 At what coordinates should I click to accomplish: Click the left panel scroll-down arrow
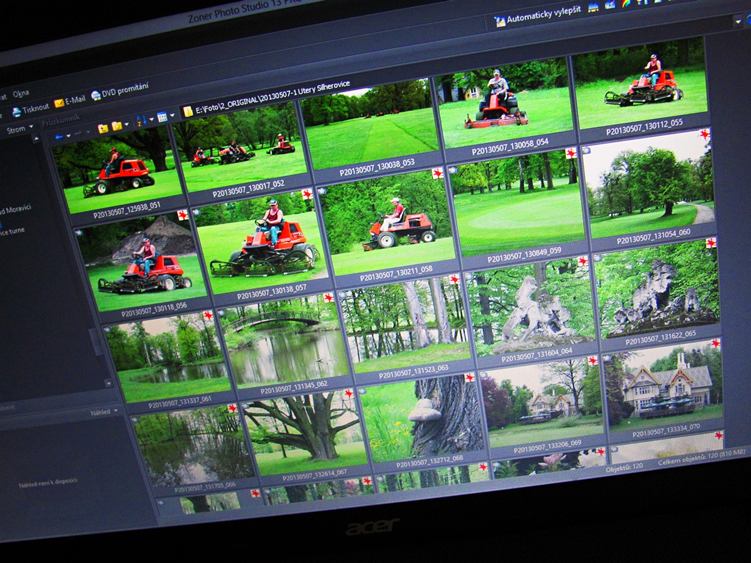tap(109, 383)
